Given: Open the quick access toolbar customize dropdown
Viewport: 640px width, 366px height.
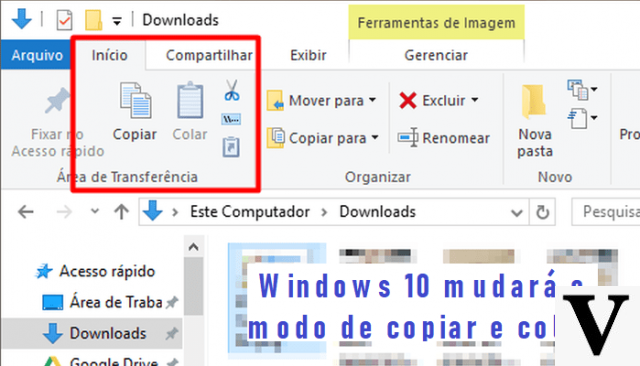Looking at the screenshot, I should point(117,20).
